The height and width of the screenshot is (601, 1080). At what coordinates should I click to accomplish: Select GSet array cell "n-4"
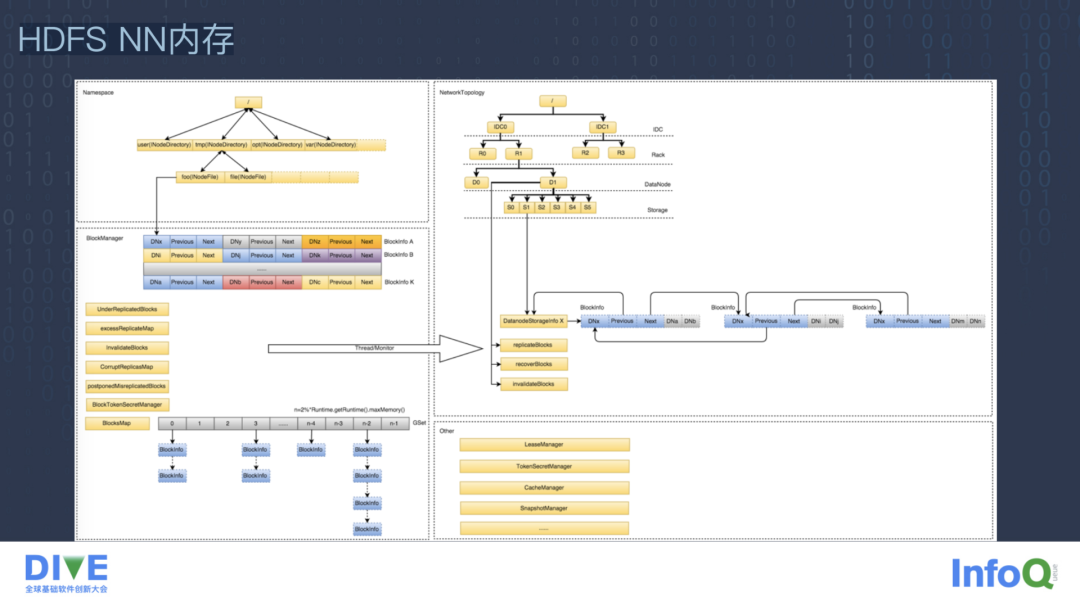pos(311,423)
